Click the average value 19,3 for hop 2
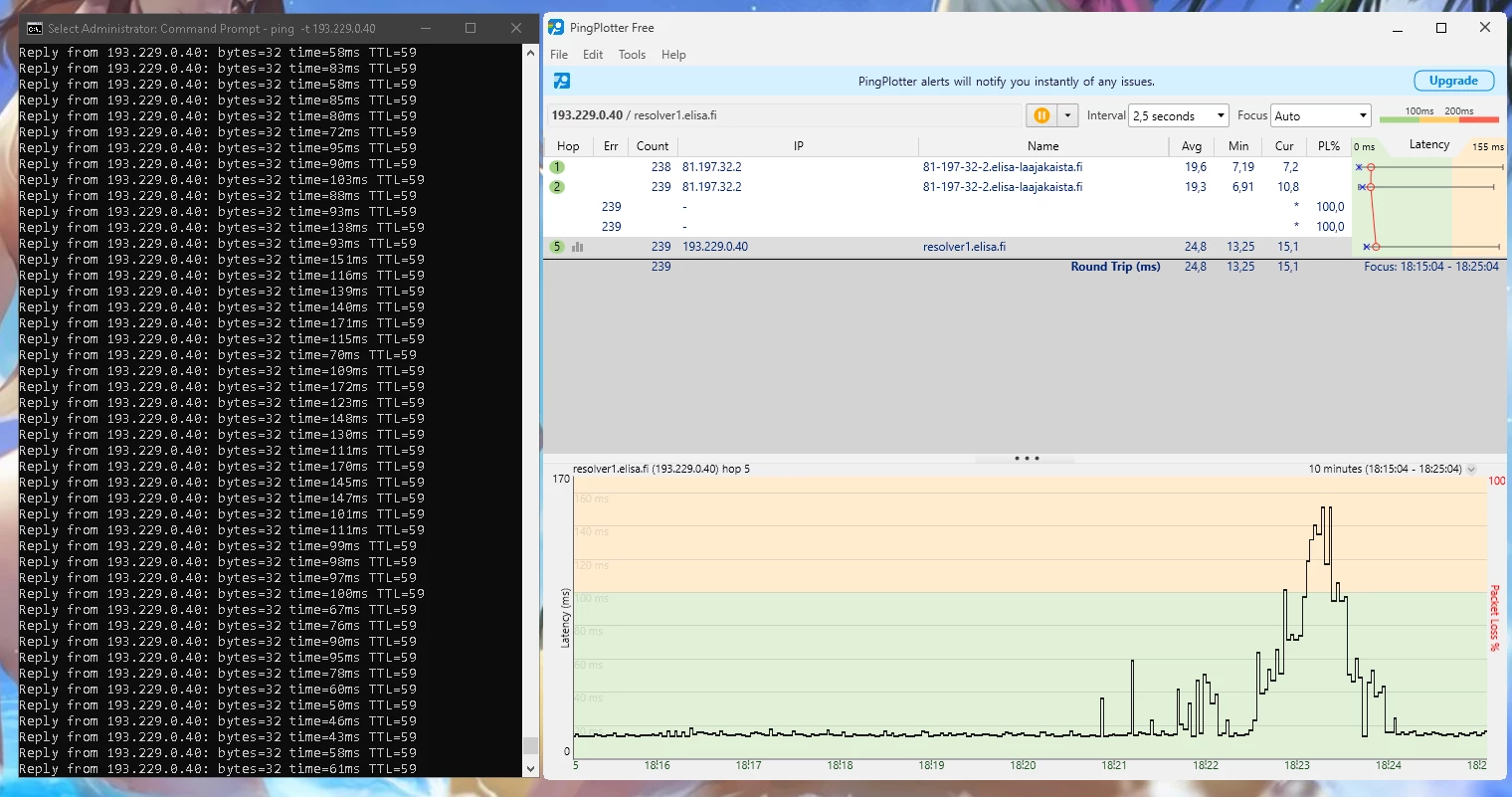This screenshot has width=1512, height=797. coord(1196,187)
